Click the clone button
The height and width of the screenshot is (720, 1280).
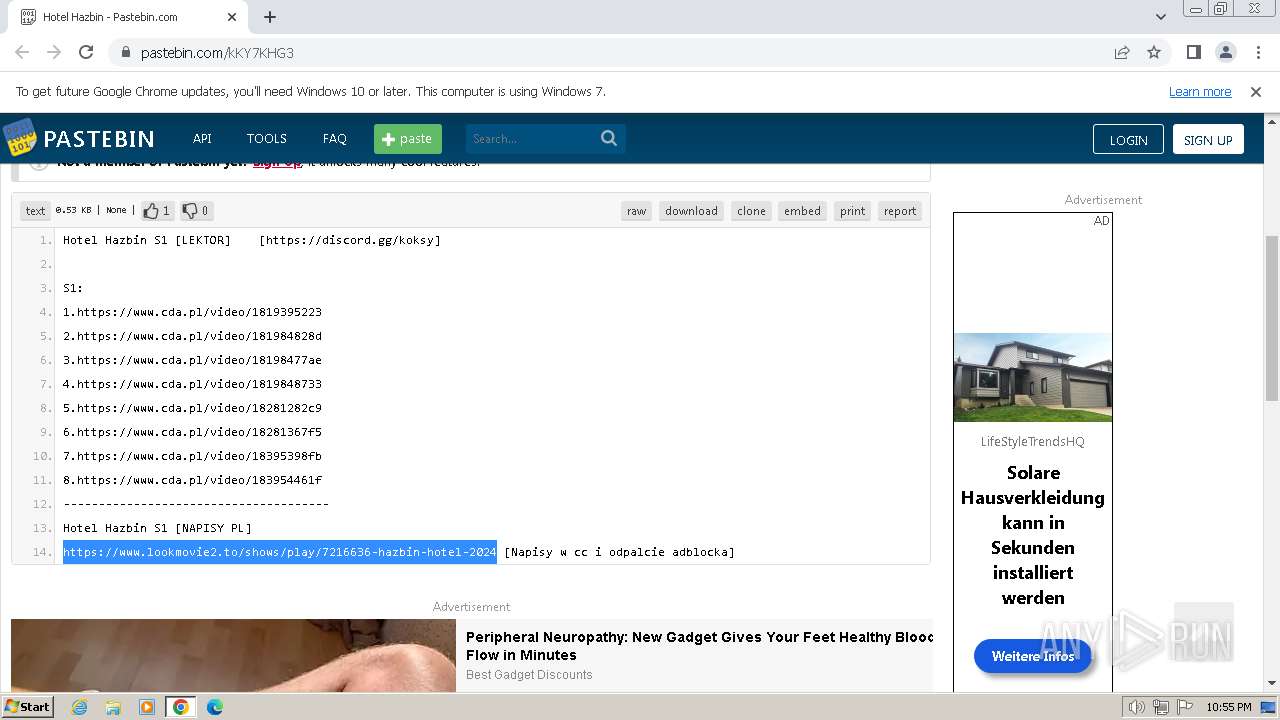point(751,211)
